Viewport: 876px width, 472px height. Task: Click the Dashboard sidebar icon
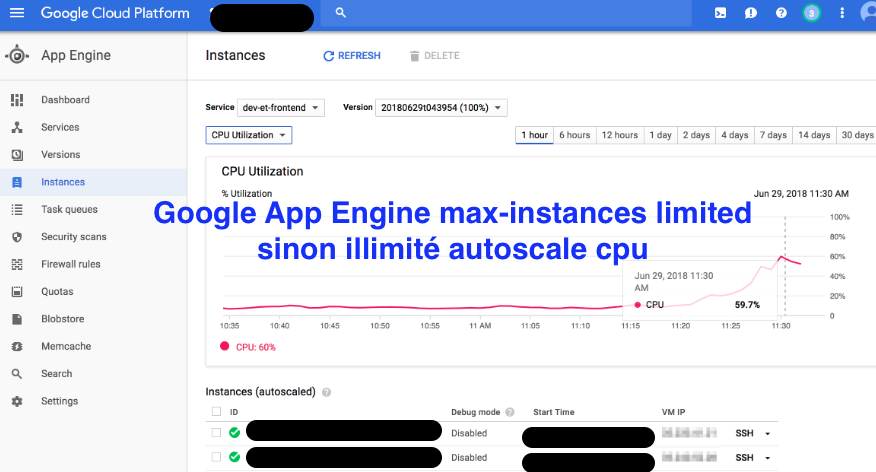[x=17, y=99]
